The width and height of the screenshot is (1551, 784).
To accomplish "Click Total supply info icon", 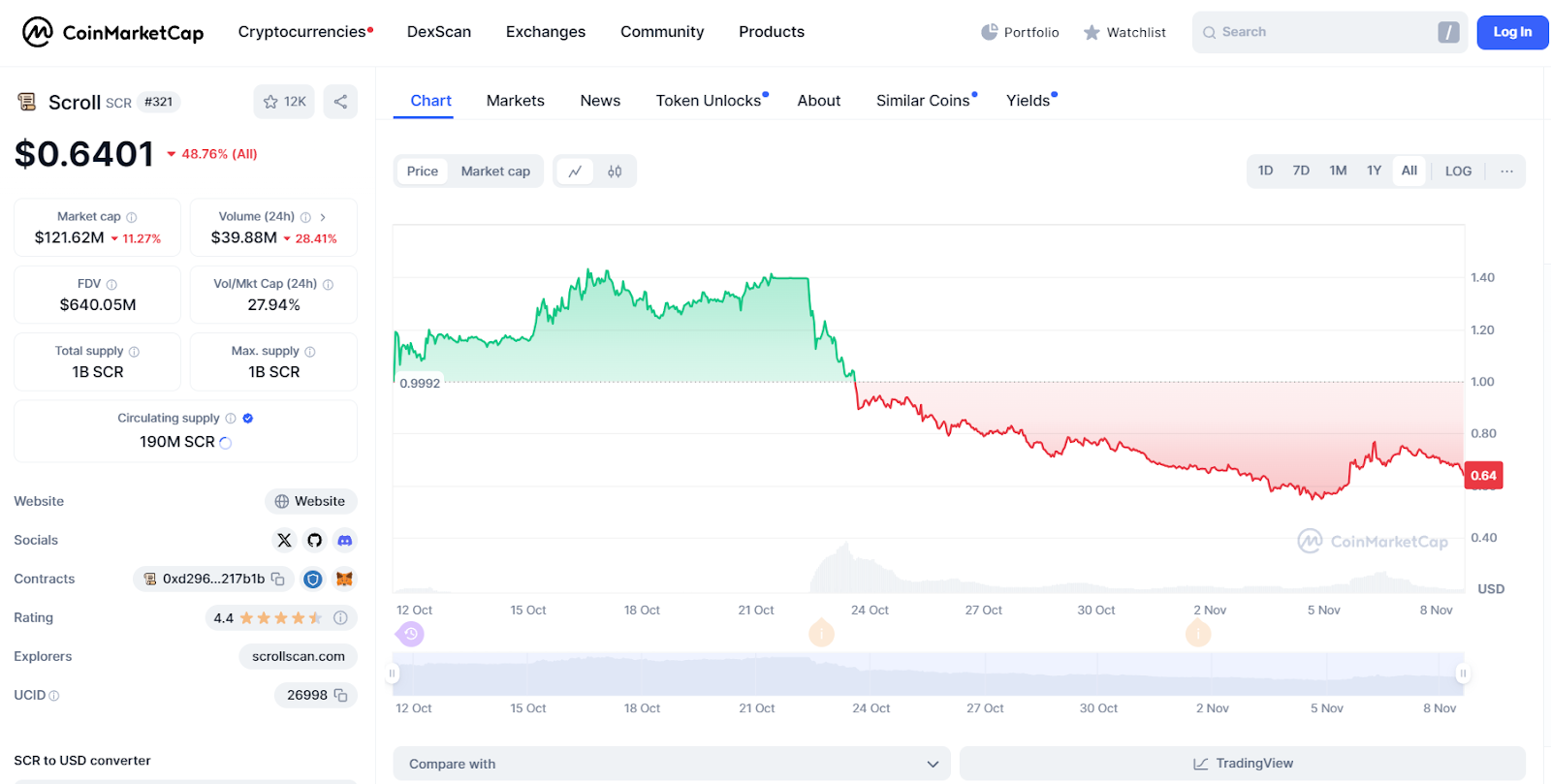I will point(134,352).
